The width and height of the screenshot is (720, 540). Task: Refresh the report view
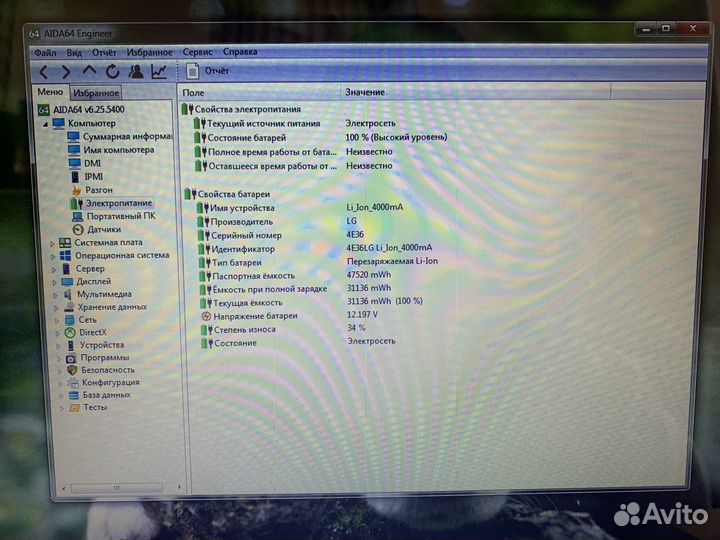(112, 72)
